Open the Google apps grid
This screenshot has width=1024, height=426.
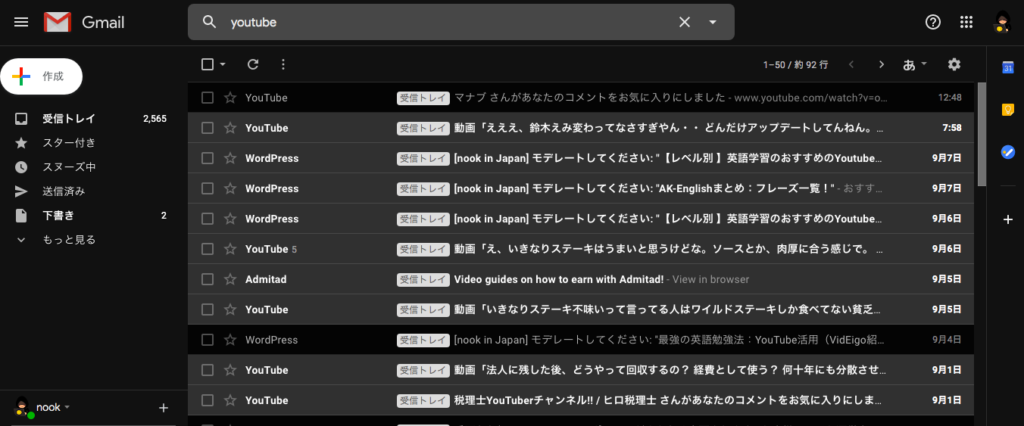tap(967, 22)
